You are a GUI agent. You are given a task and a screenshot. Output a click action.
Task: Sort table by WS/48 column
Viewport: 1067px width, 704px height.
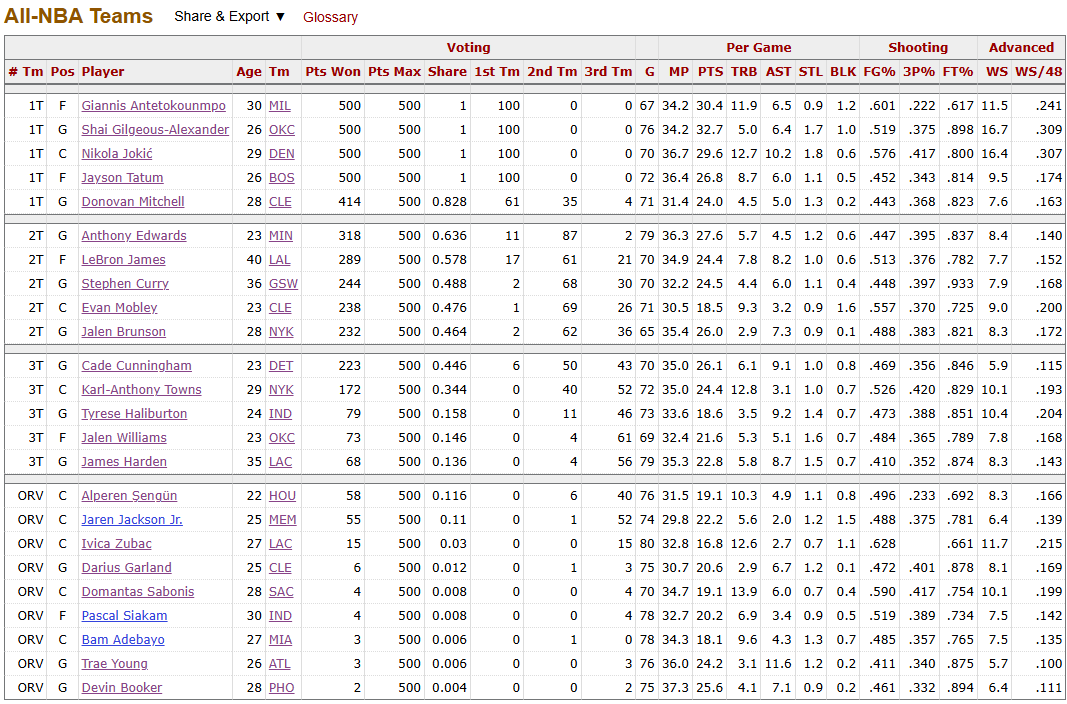1038,71
